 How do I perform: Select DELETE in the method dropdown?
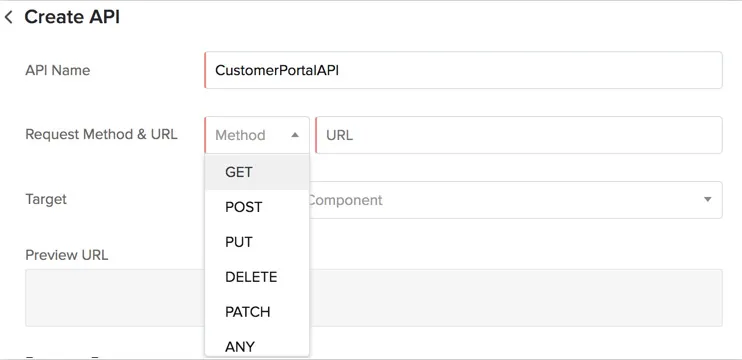(257, 277)
